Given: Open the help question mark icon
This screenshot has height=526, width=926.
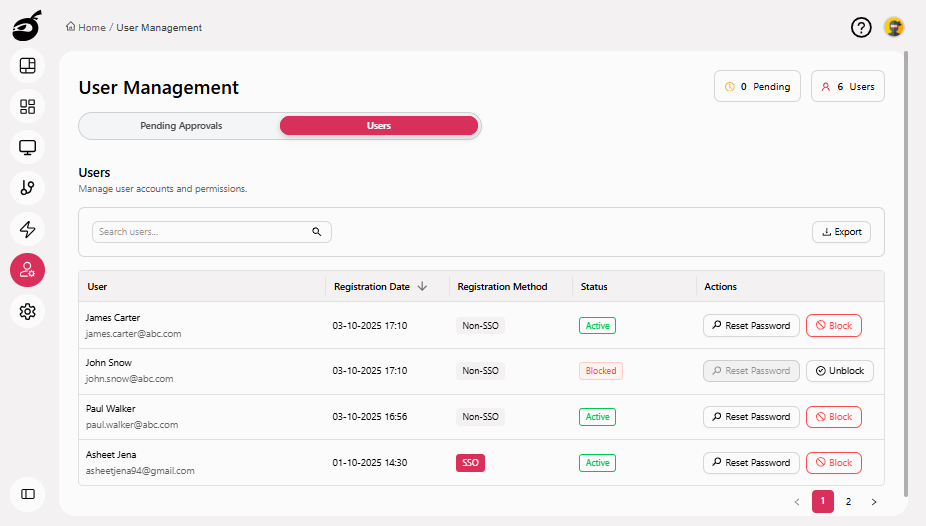Looking at the screenshot, I should point(861,27).
